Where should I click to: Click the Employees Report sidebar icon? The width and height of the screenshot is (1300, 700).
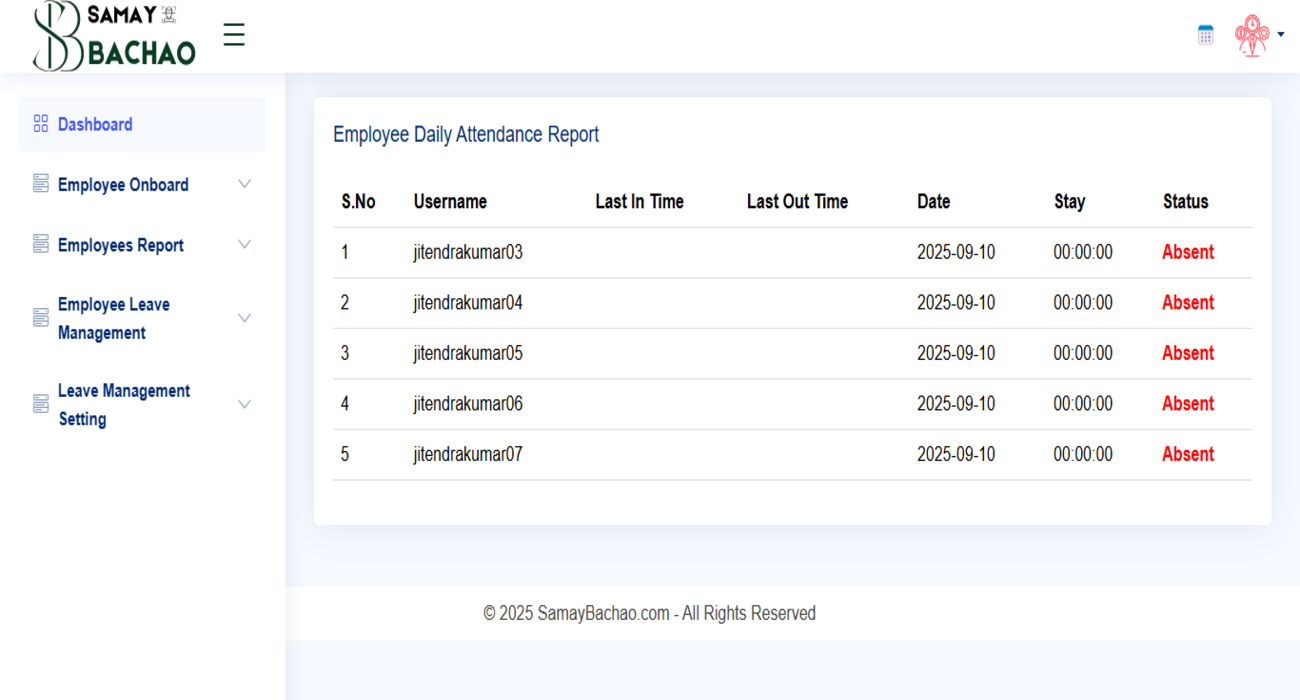40,244
